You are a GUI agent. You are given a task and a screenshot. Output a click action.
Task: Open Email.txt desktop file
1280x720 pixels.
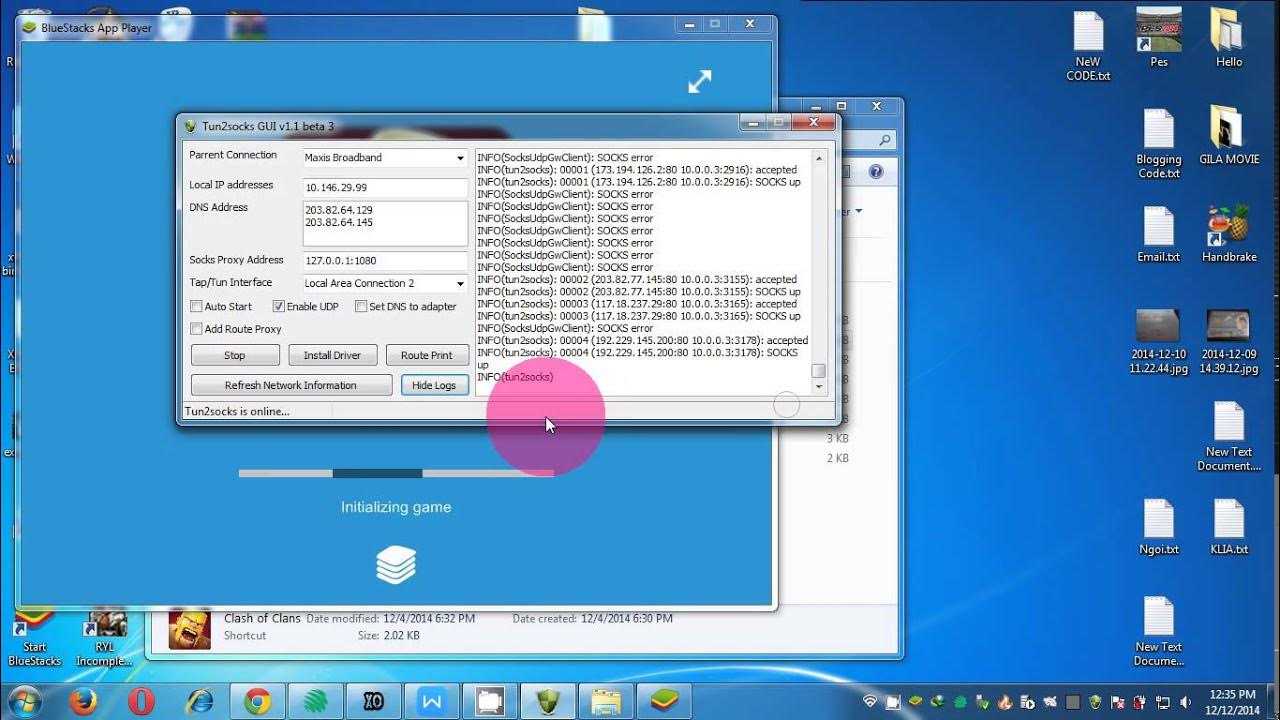1158,234
